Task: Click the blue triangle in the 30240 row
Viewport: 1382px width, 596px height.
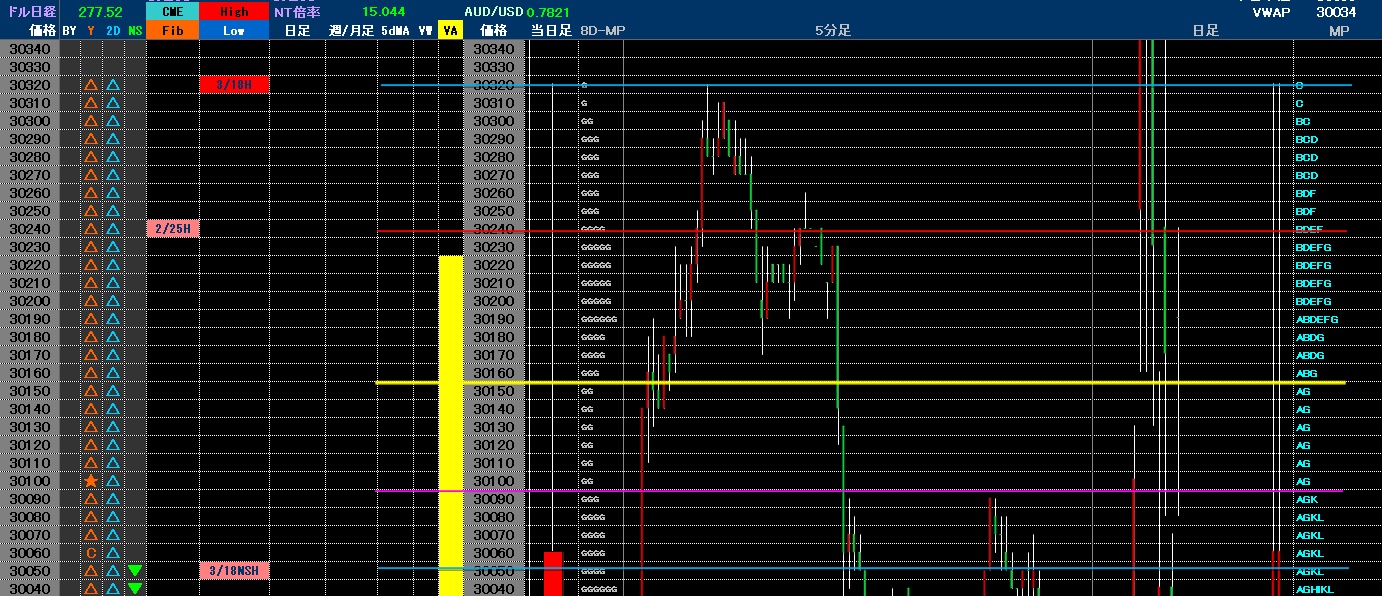Action: pos(113,229)
